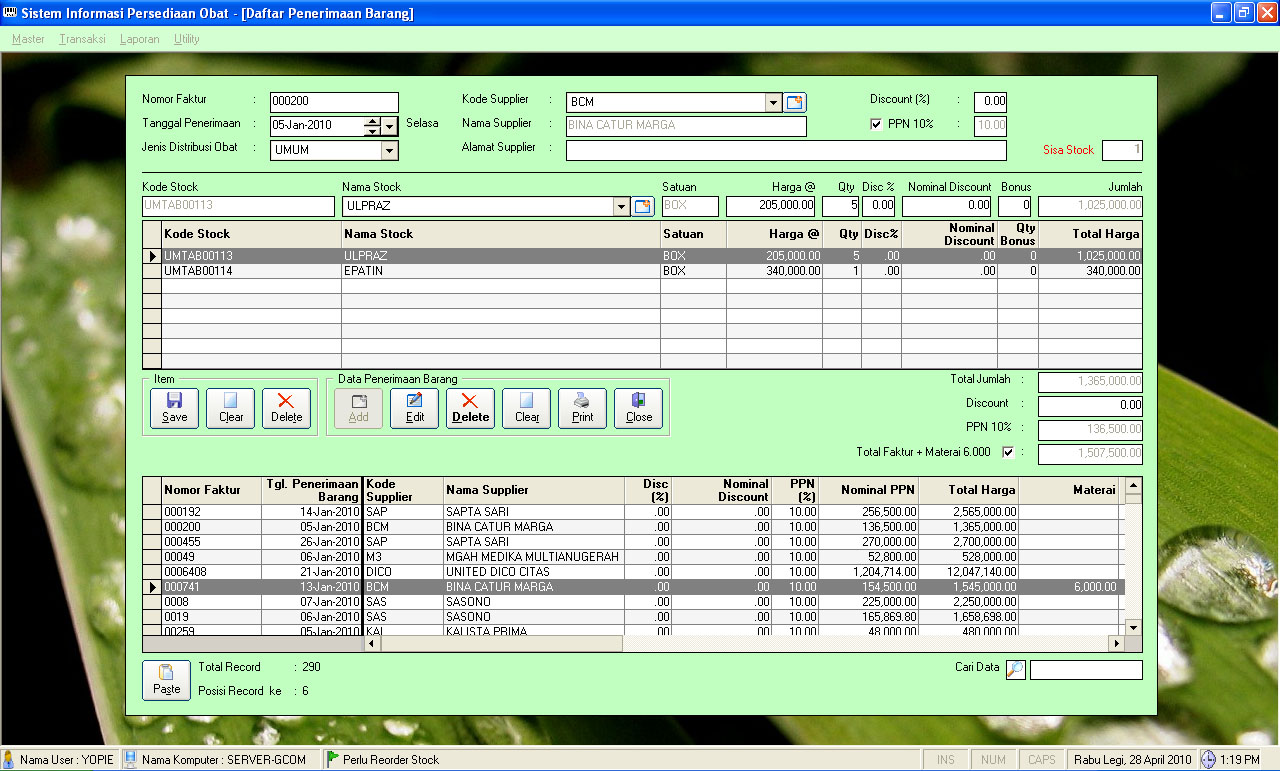
Task: Open the Transaksi menu
Action: (82, 39)
